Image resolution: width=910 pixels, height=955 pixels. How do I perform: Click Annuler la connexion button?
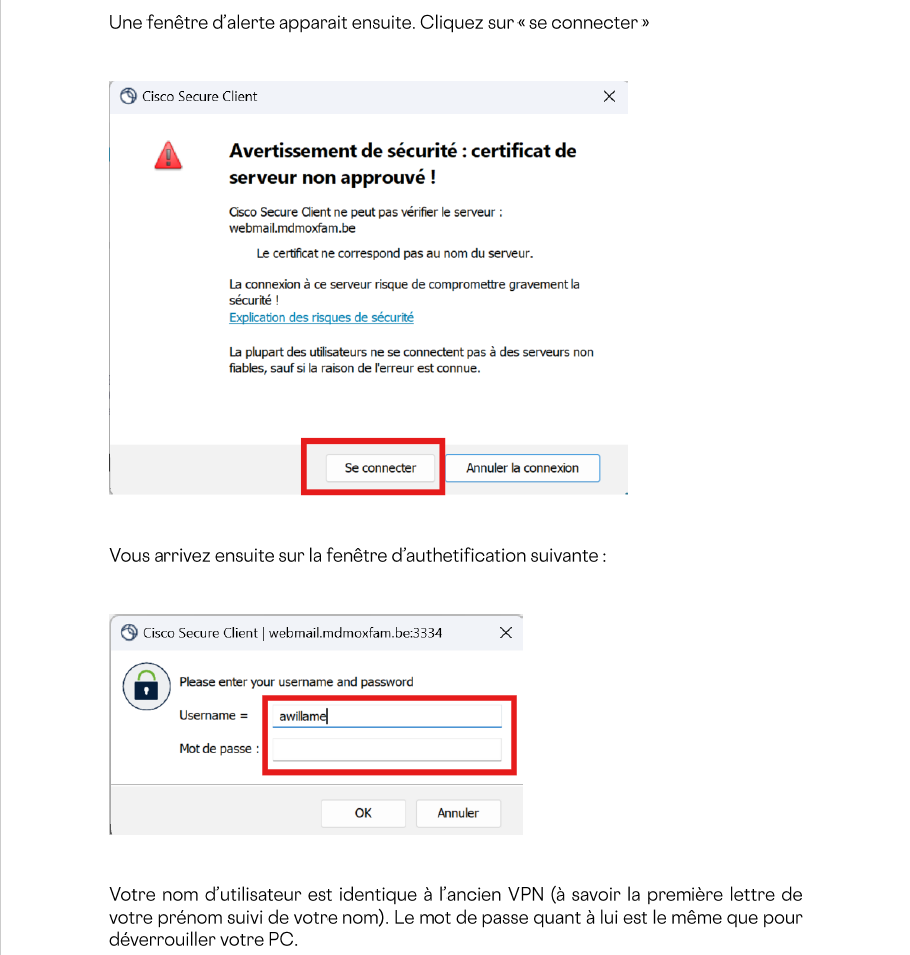pos(523,468)
